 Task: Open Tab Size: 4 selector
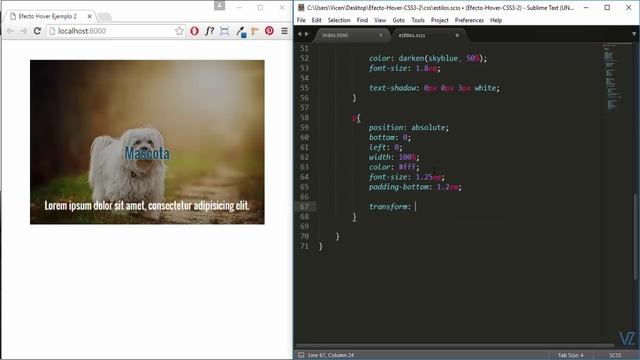click(571, 355)
